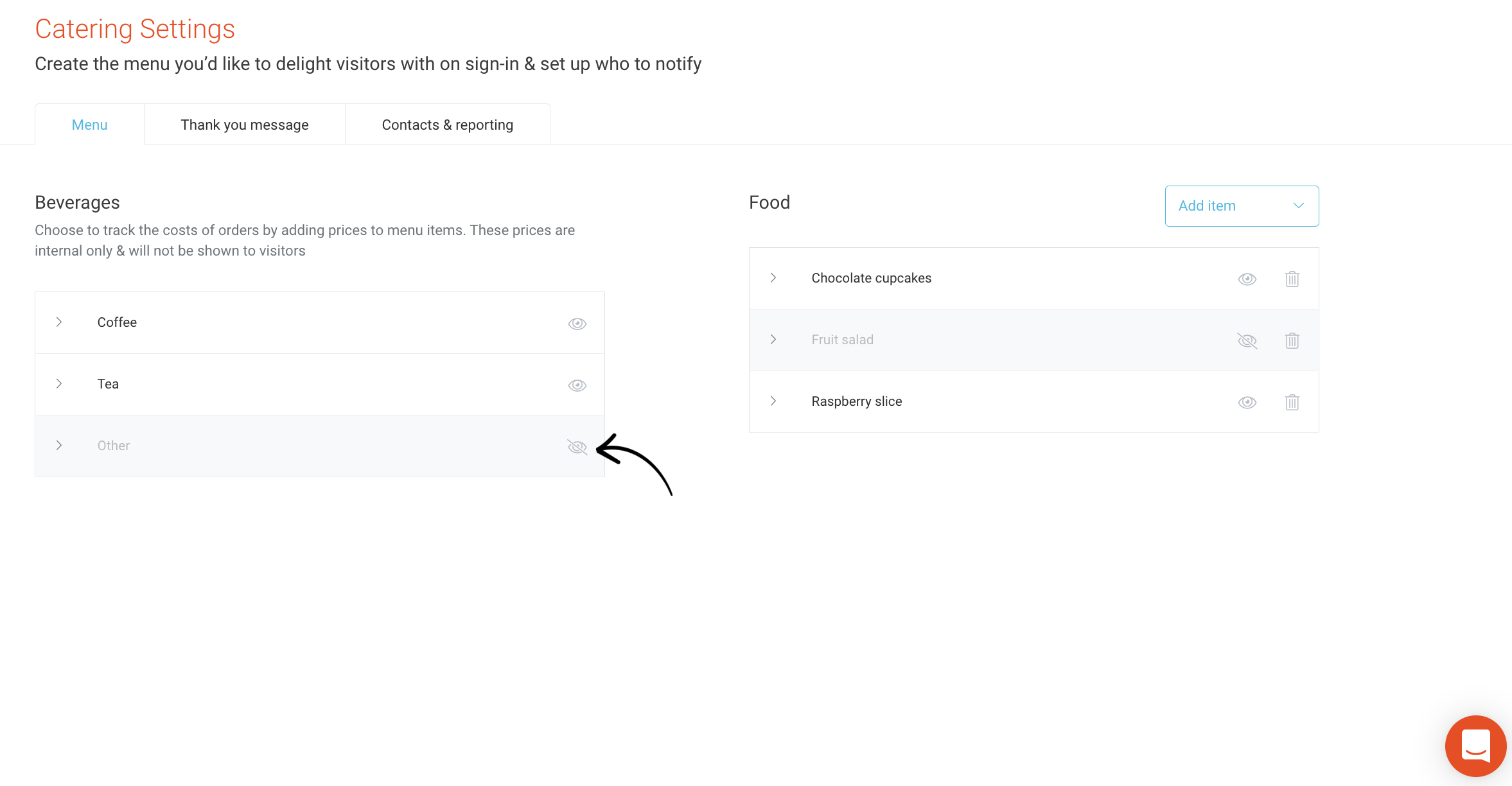Viewport: 1512px width, 786px height.
Task: Click the Raspberry slice label
Action: [x=856, y=401]
